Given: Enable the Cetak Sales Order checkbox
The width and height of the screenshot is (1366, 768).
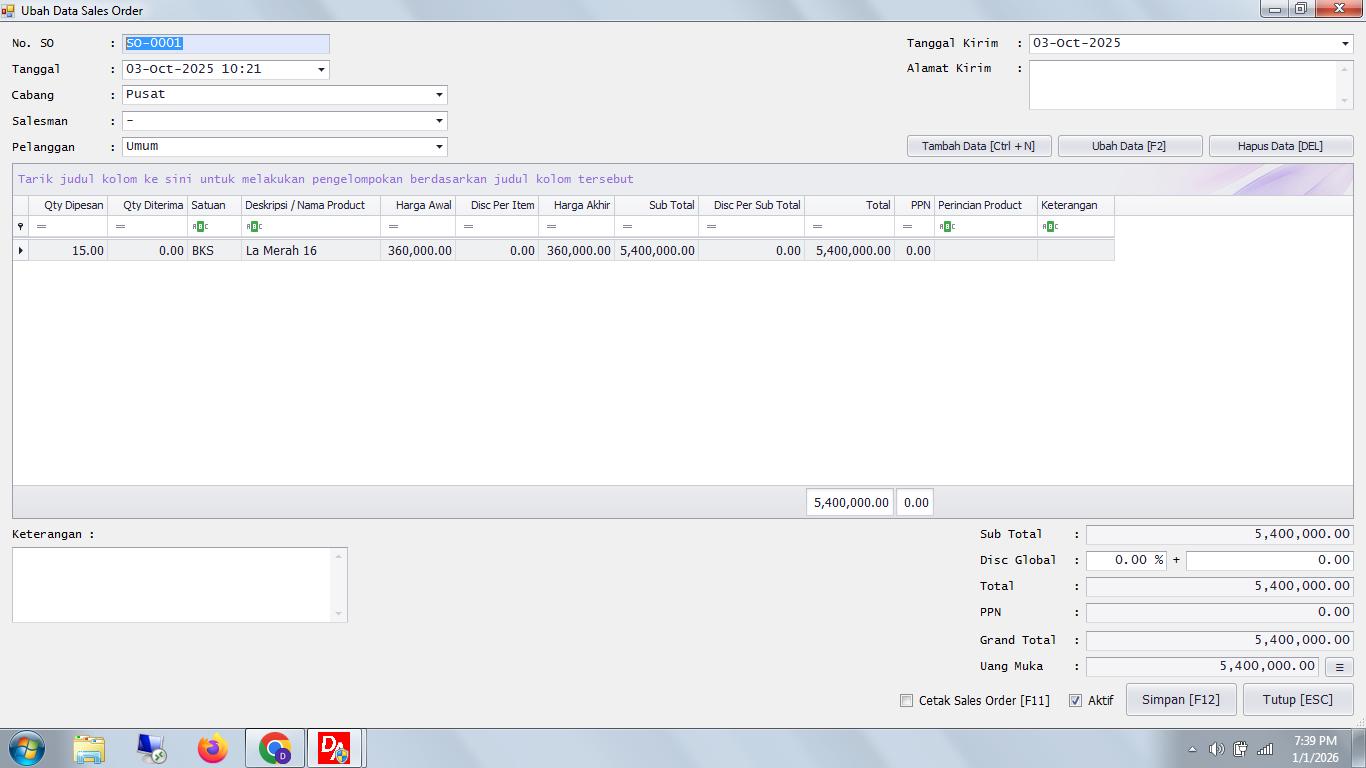Looking at the screenshot, I should coord(907,701).
